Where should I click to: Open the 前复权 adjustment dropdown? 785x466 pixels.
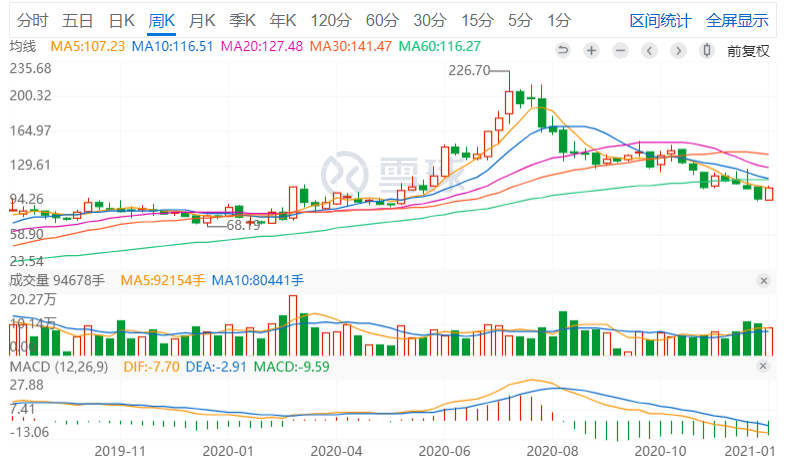(748, 51)
